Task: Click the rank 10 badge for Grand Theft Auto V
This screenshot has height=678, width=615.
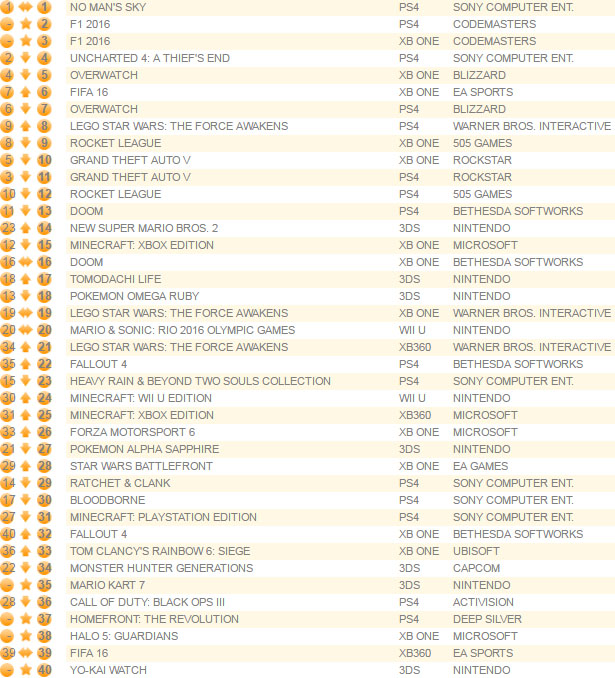Action: (44, 160)
